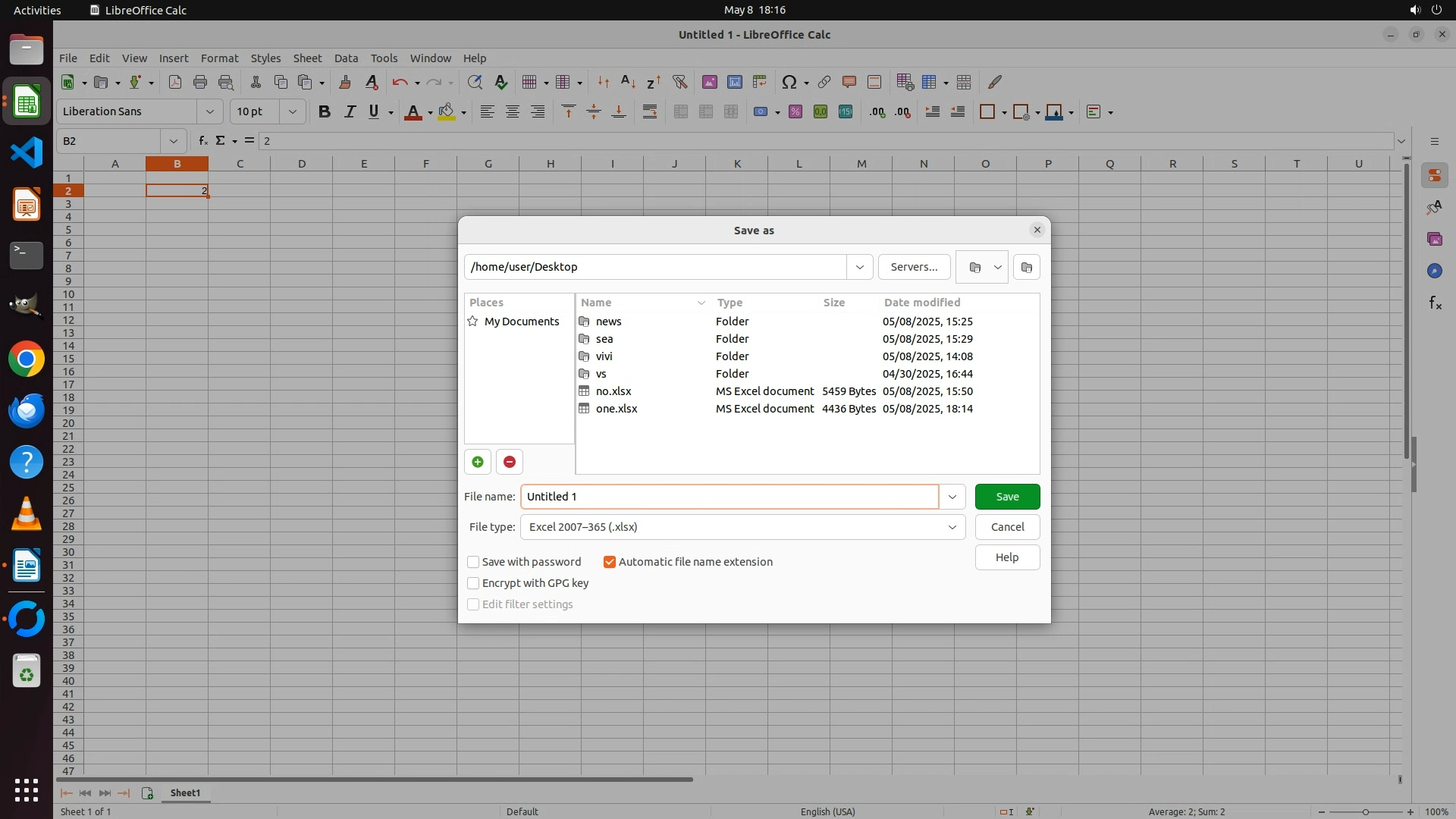Enable Encrypt with GPG key
1456x819 pixels.
(473, 583)
